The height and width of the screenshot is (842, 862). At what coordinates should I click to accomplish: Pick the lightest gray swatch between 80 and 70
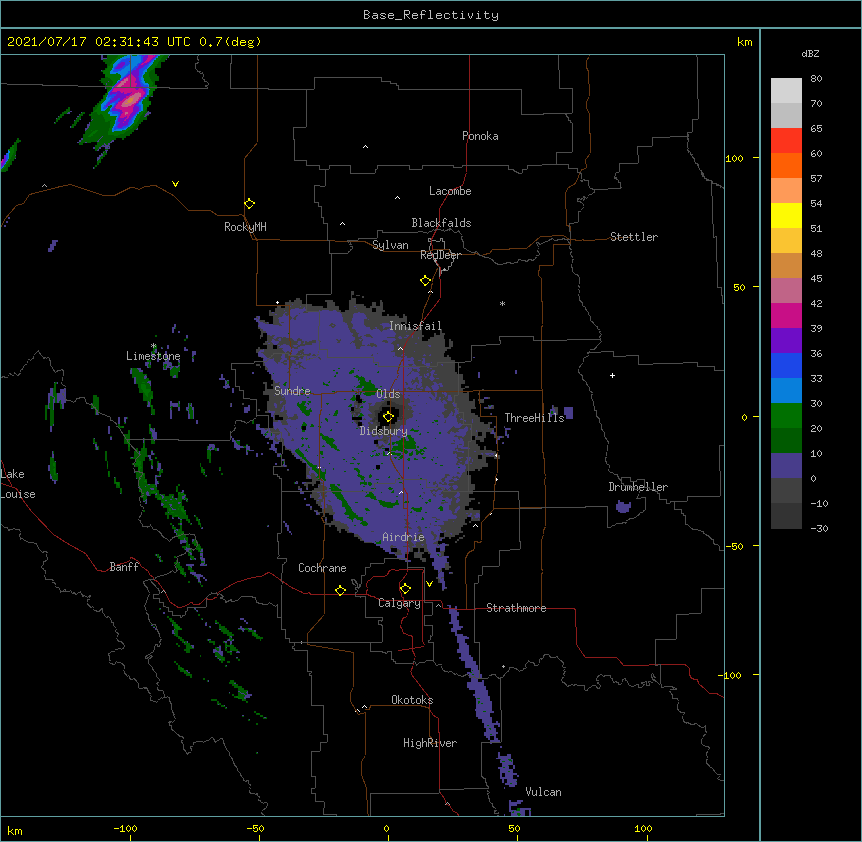(786, 91)
